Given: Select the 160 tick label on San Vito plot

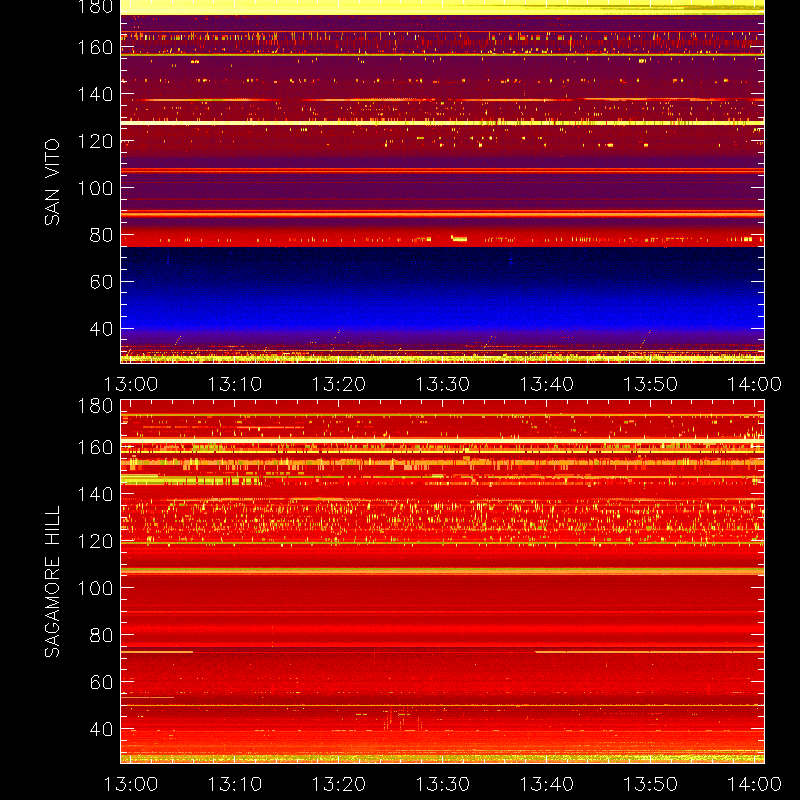Looking at the screenshot, I should [95, 47].
